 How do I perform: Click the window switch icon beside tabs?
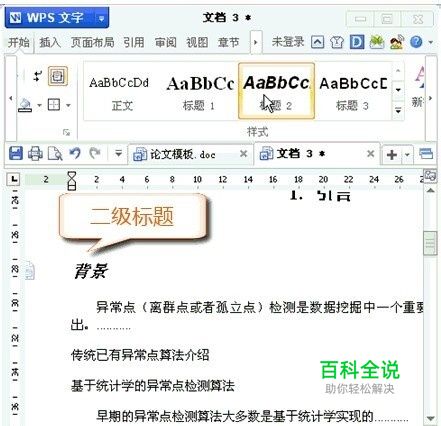click(426, 154)
